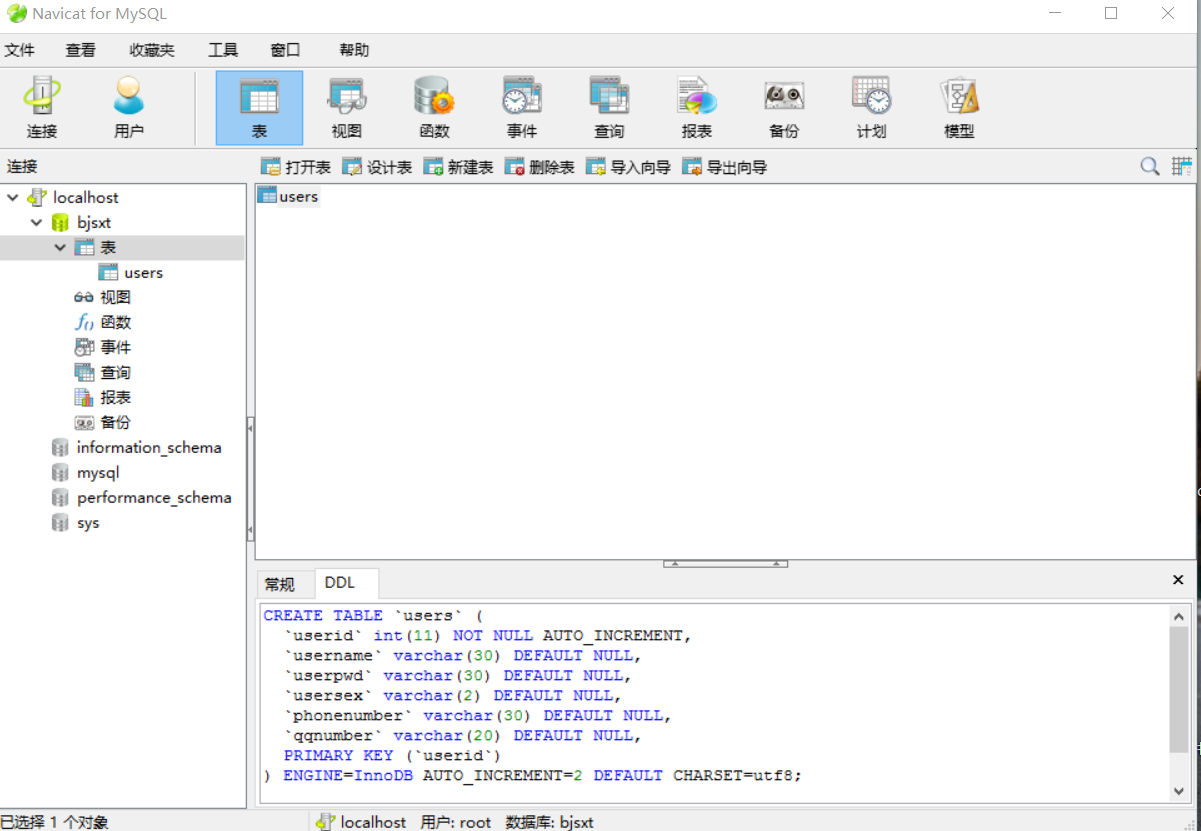This screenshot has width=1201, height=831.
Task: Click 导出向导 (Export Wizard) button
Action: coord(724,167)
